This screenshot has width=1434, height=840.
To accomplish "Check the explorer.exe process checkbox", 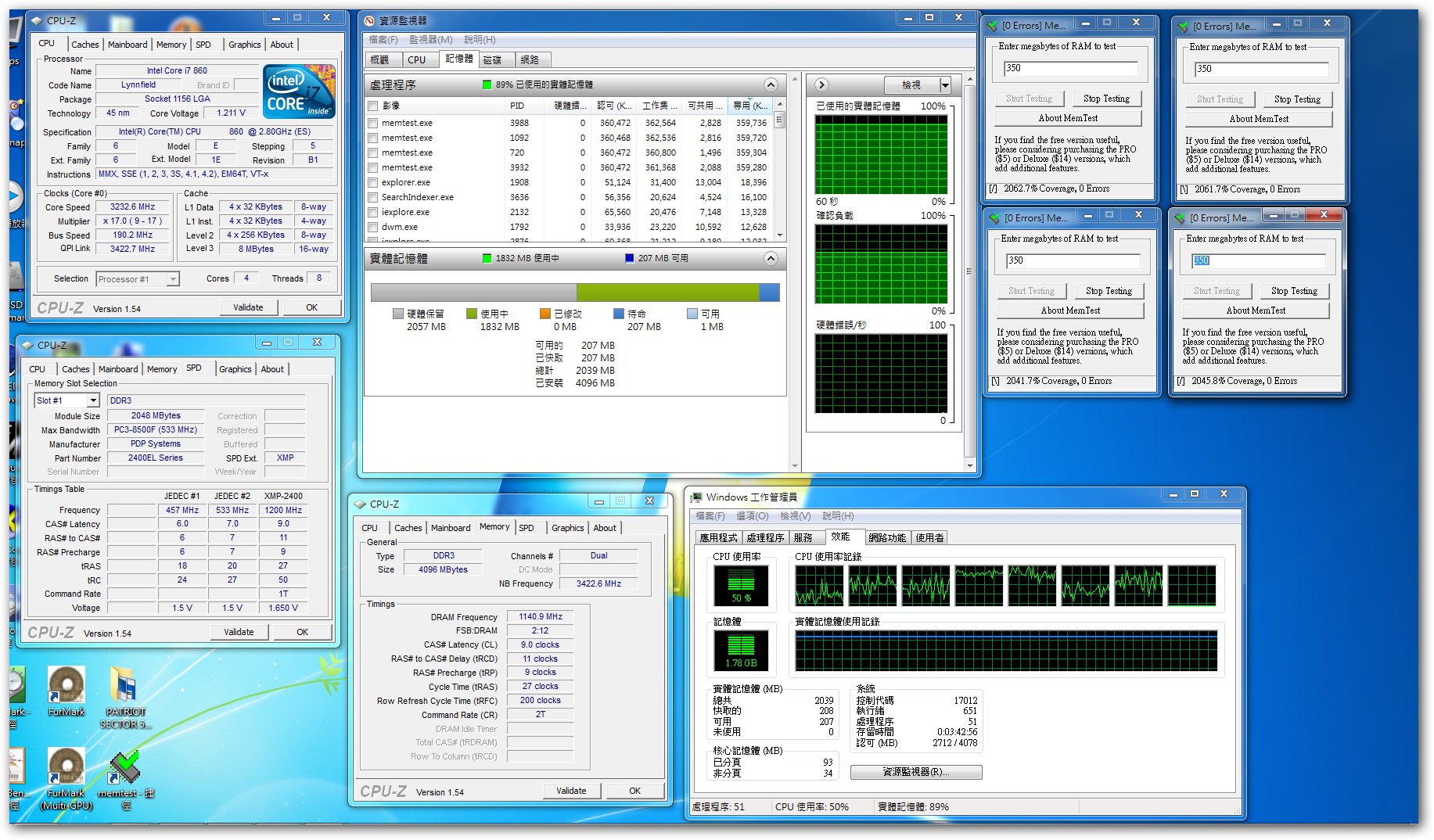I will pyautogui.click(x=373, y=183).
